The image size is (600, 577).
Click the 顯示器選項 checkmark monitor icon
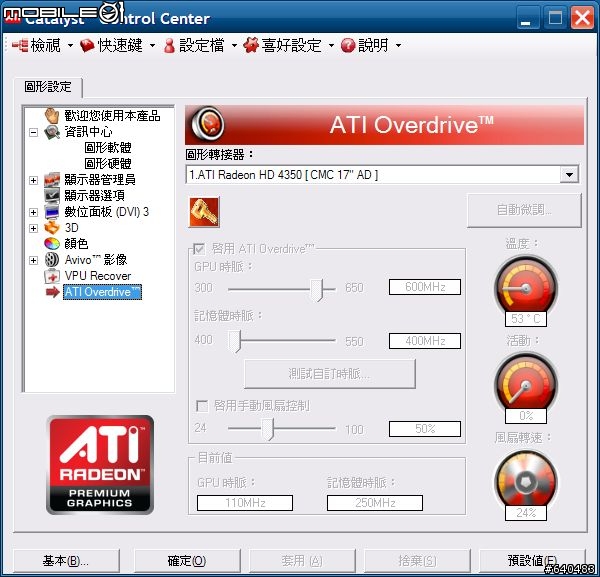pos(52,195)
